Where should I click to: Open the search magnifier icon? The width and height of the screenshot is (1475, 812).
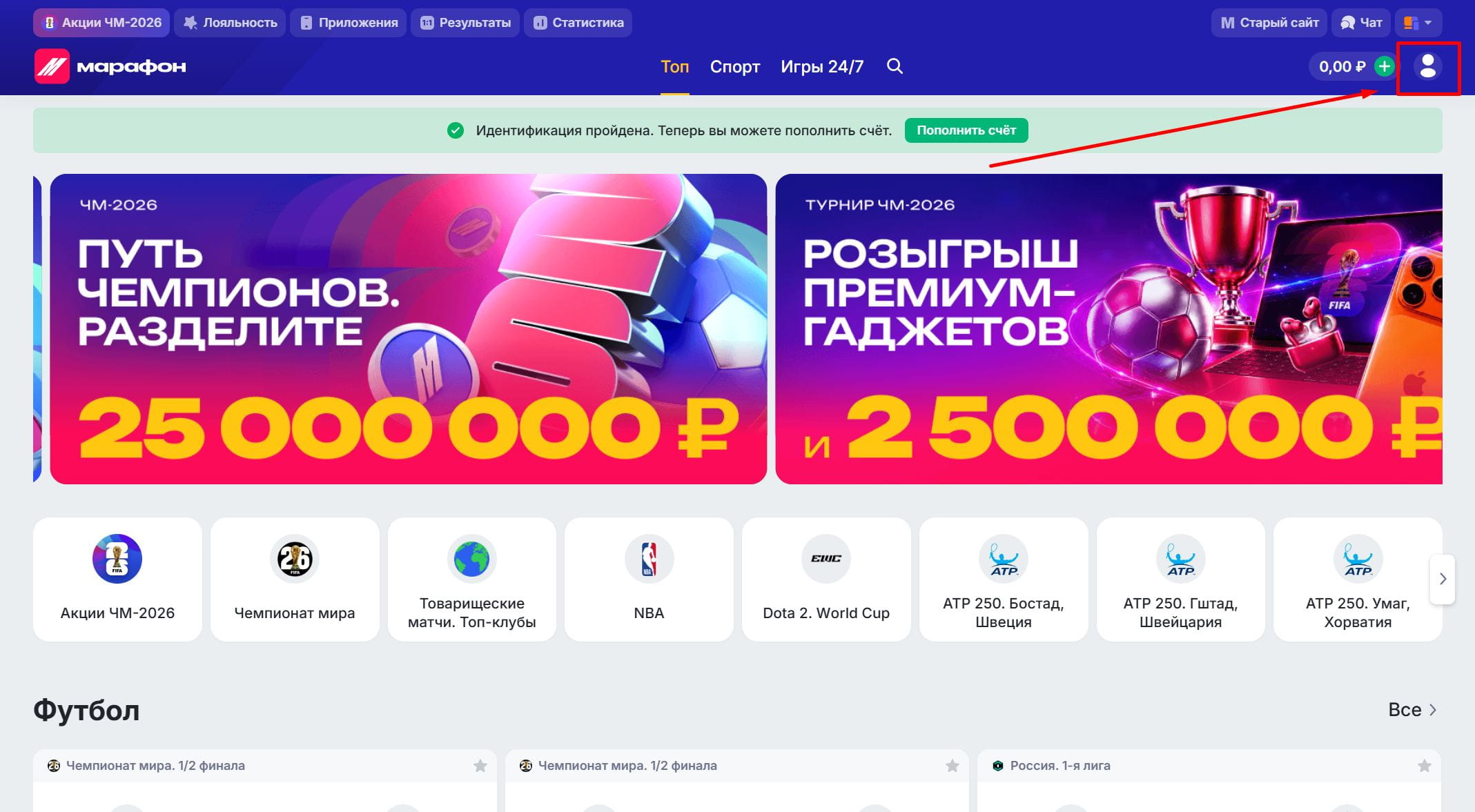point(895,66)
